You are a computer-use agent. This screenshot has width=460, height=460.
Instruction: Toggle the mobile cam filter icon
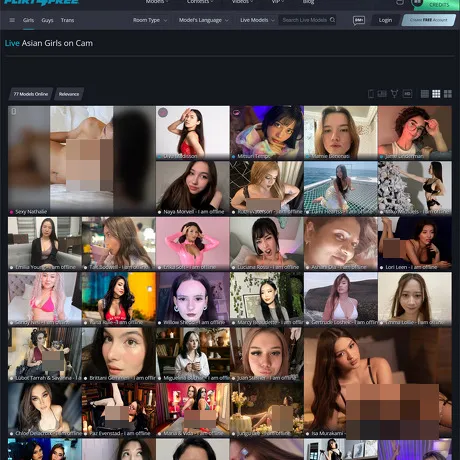(371, 94)
